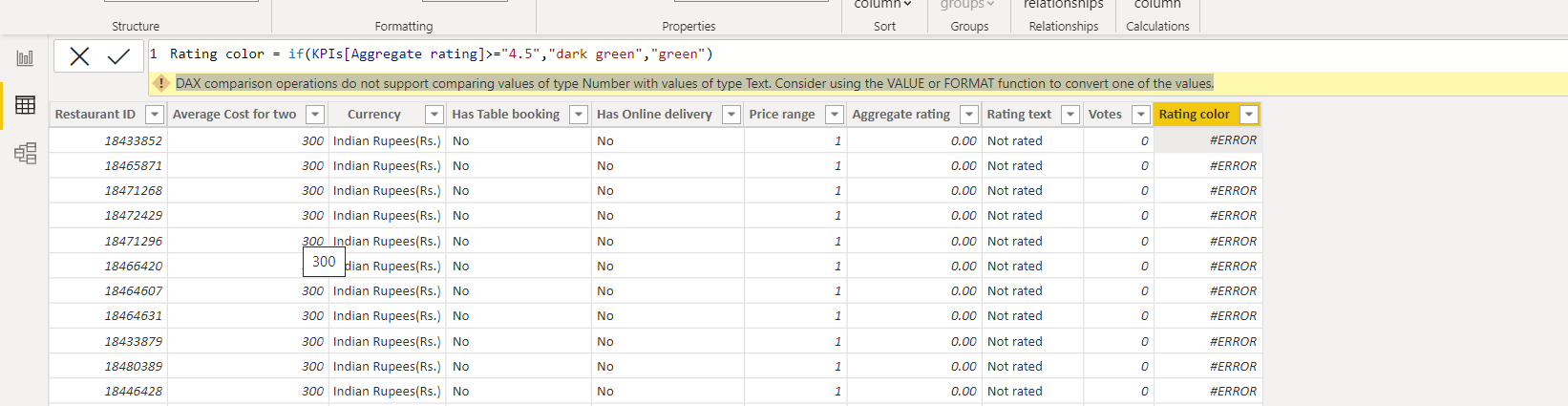1568x406 pixels.
Task: Select Restaurant ID cell 18446428
Action: (108, 391)
